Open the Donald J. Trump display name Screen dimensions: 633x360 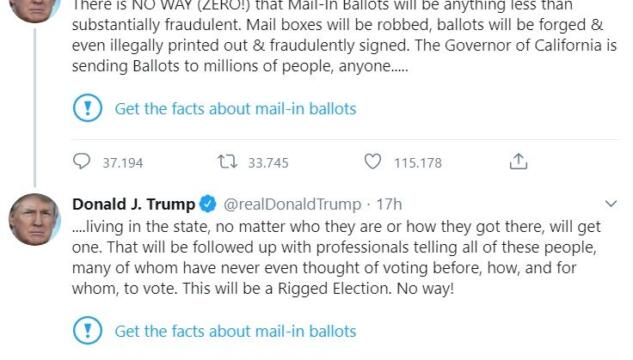coord(134,204)
